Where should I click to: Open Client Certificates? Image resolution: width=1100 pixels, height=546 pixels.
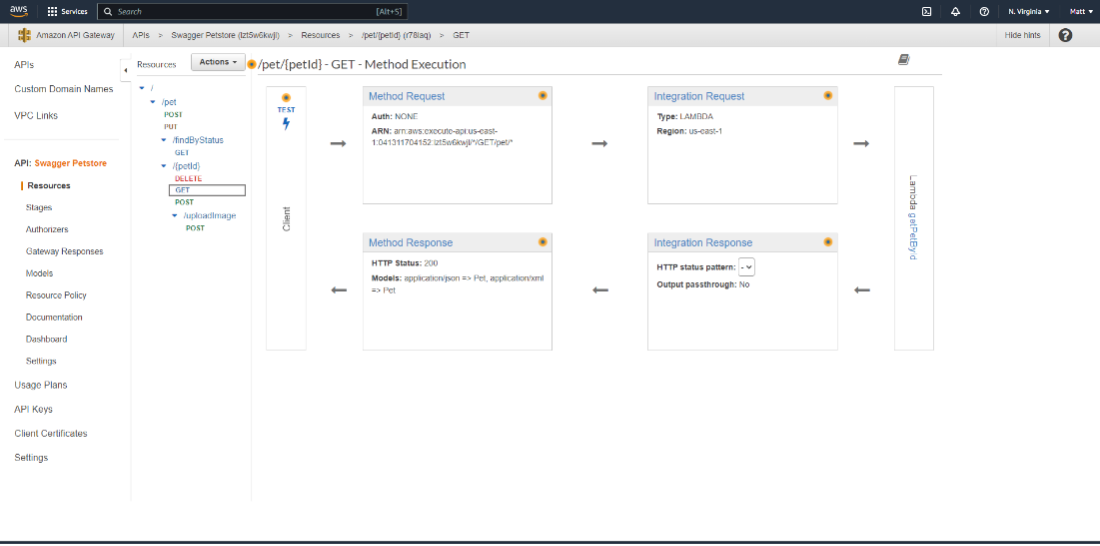pyautogui.click(x=51, y=434)
